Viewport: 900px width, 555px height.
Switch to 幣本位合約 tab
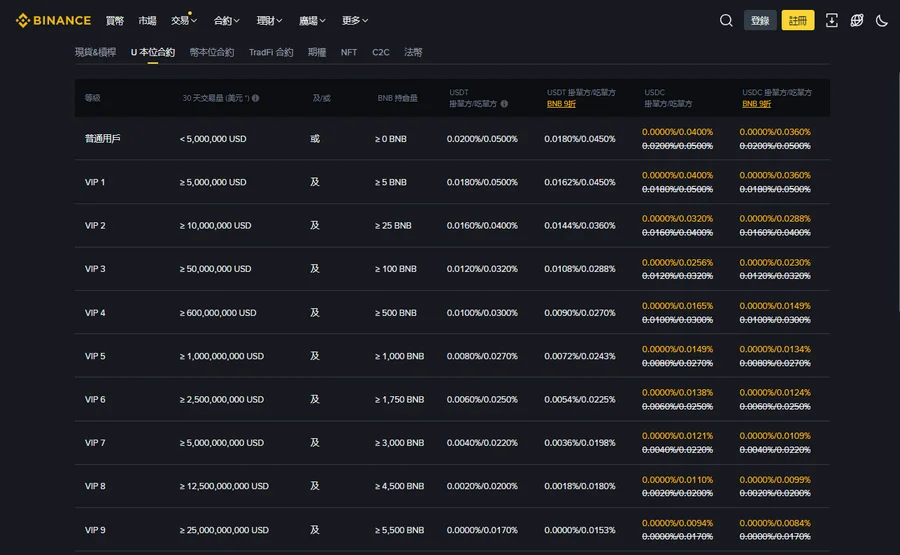click(x=212, y=52)
